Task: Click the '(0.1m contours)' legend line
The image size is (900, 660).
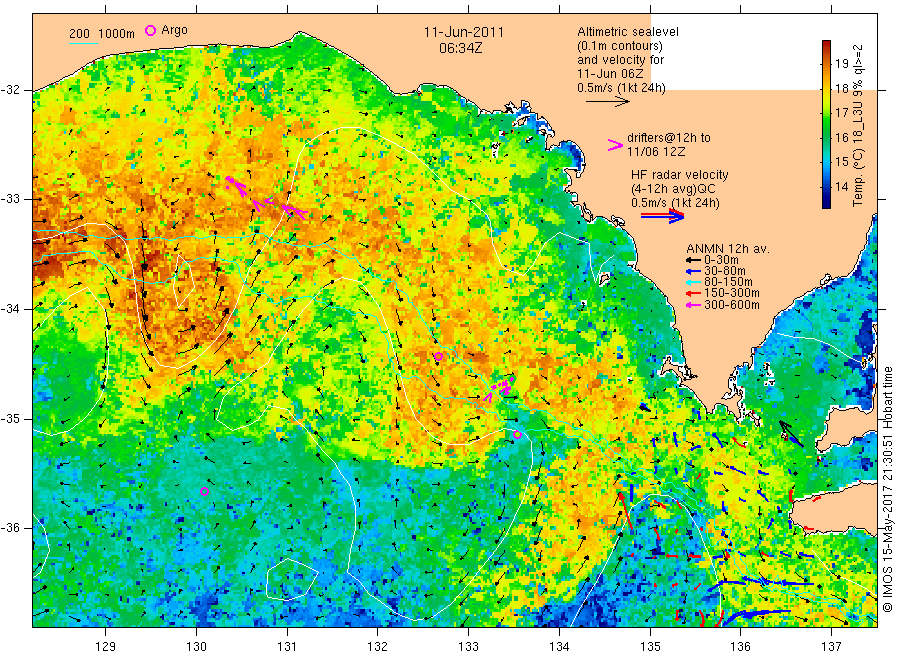Action: click(620, 46)
